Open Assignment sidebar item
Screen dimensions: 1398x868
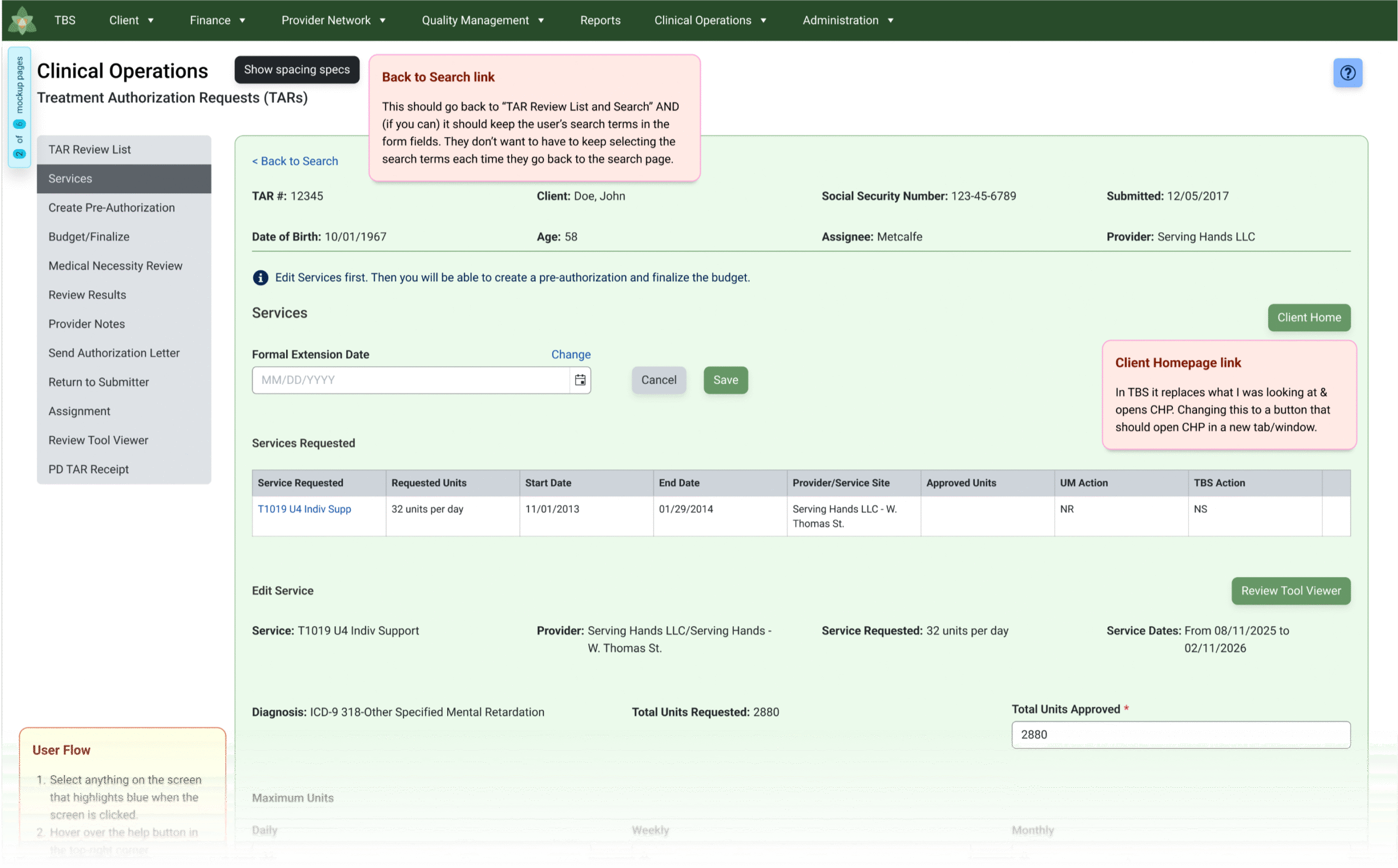(124, 412)
